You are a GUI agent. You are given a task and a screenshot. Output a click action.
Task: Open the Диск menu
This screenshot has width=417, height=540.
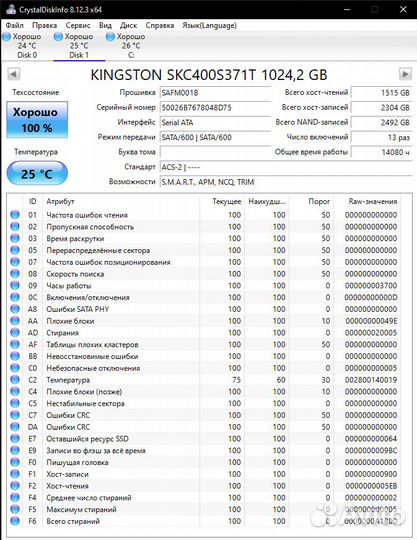[x=128, y=25]
